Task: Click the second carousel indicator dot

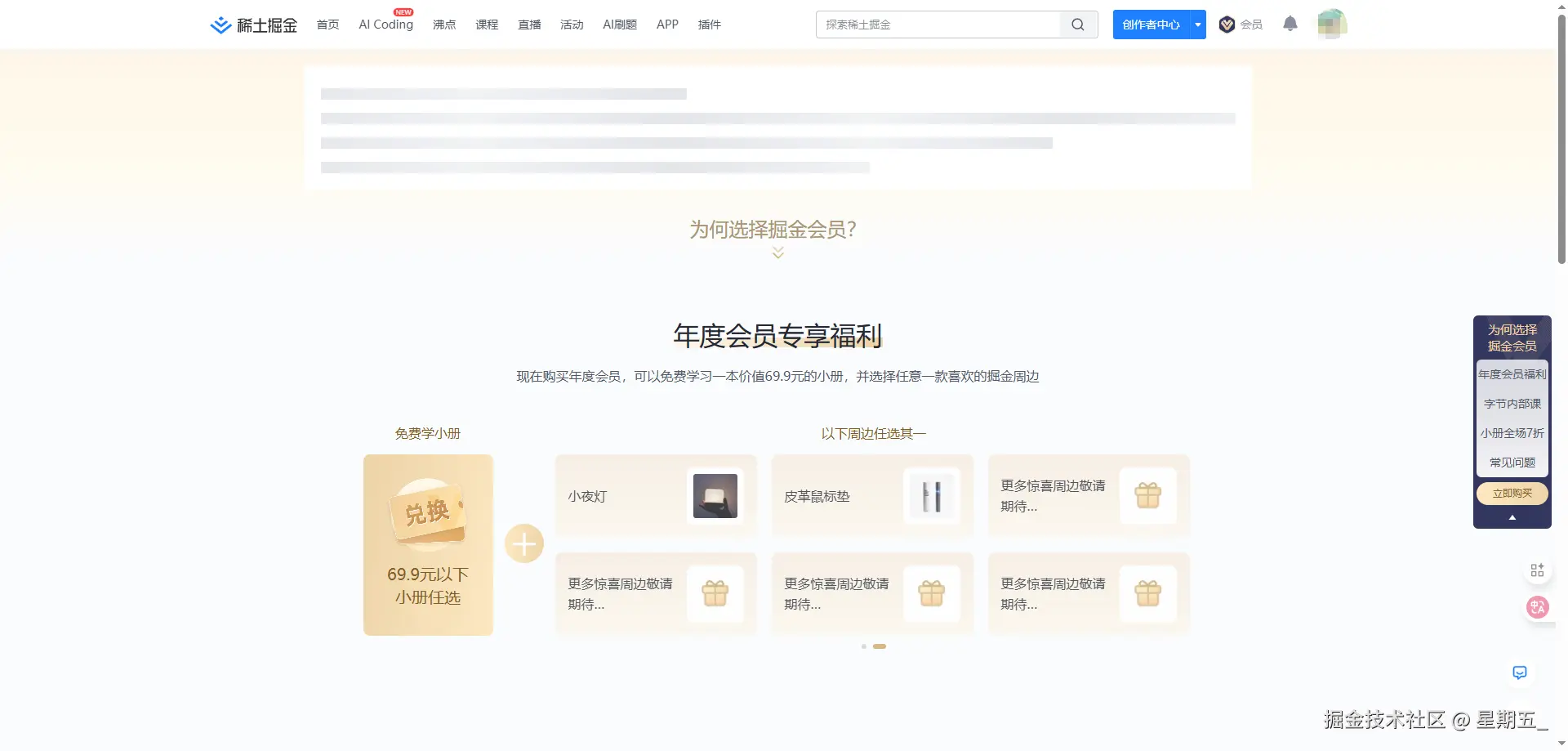Action: (880, 646)
